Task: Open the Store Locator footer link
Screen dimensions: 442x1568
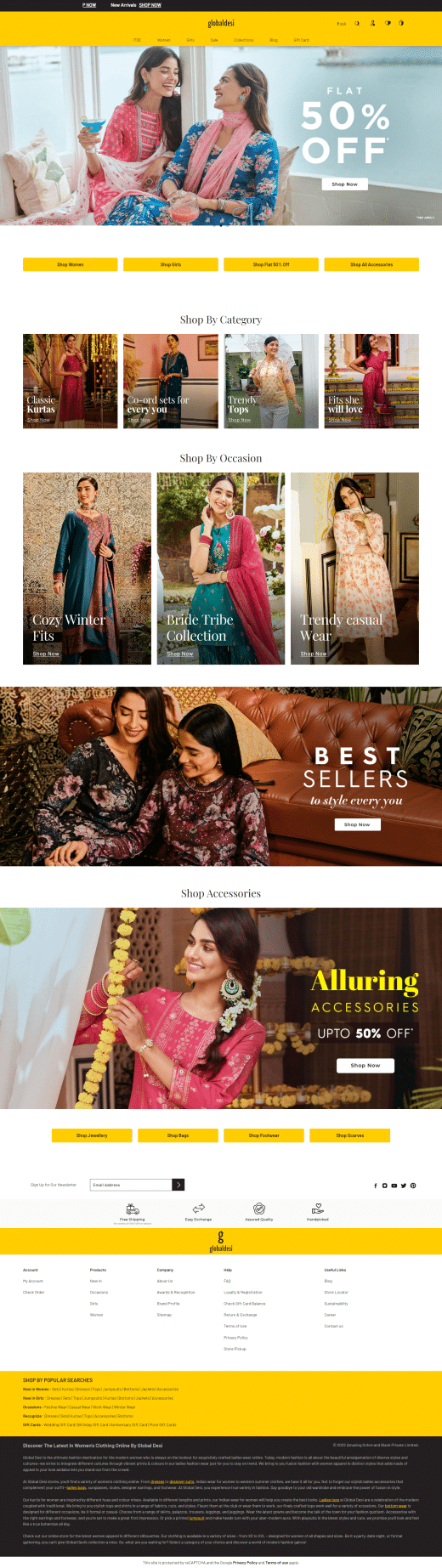Action: tap(336, 1293)
